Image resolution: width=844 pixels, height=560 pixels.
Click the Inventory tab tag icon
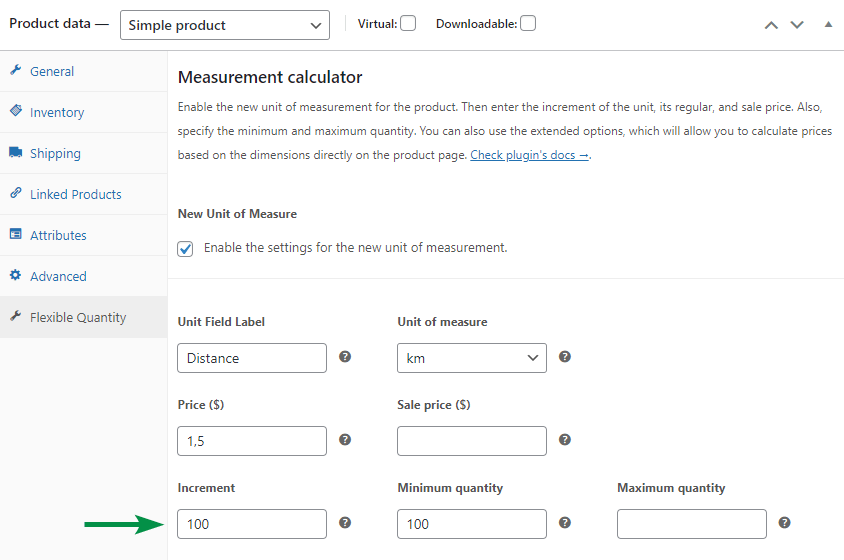click(x=16, y=110)
